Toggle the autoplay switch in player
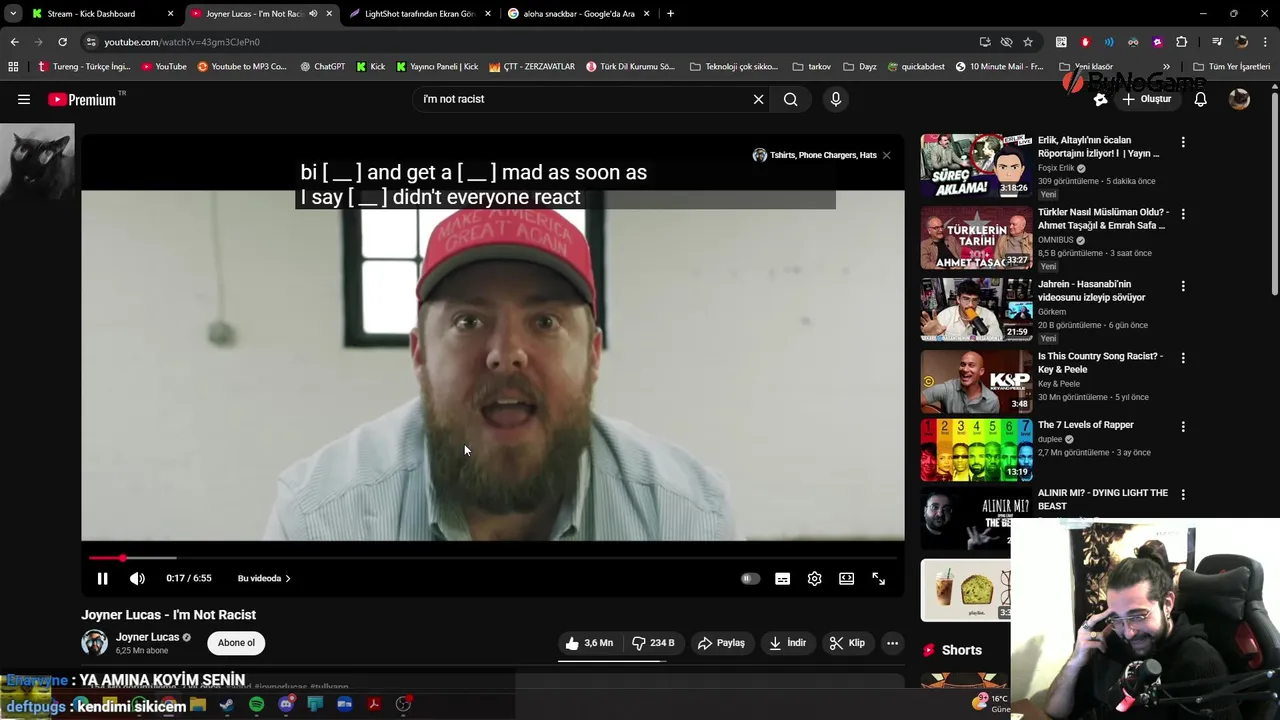This screenshot has height=720, width=1280. coord(749,578)
